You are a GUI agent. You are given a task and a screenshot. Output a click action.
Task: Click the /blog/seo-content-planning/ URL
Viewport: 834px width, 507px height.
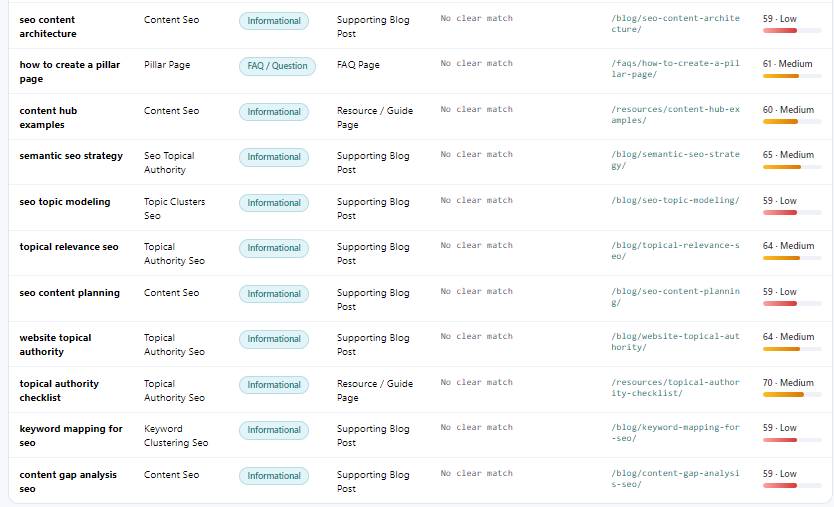(675, 297)
